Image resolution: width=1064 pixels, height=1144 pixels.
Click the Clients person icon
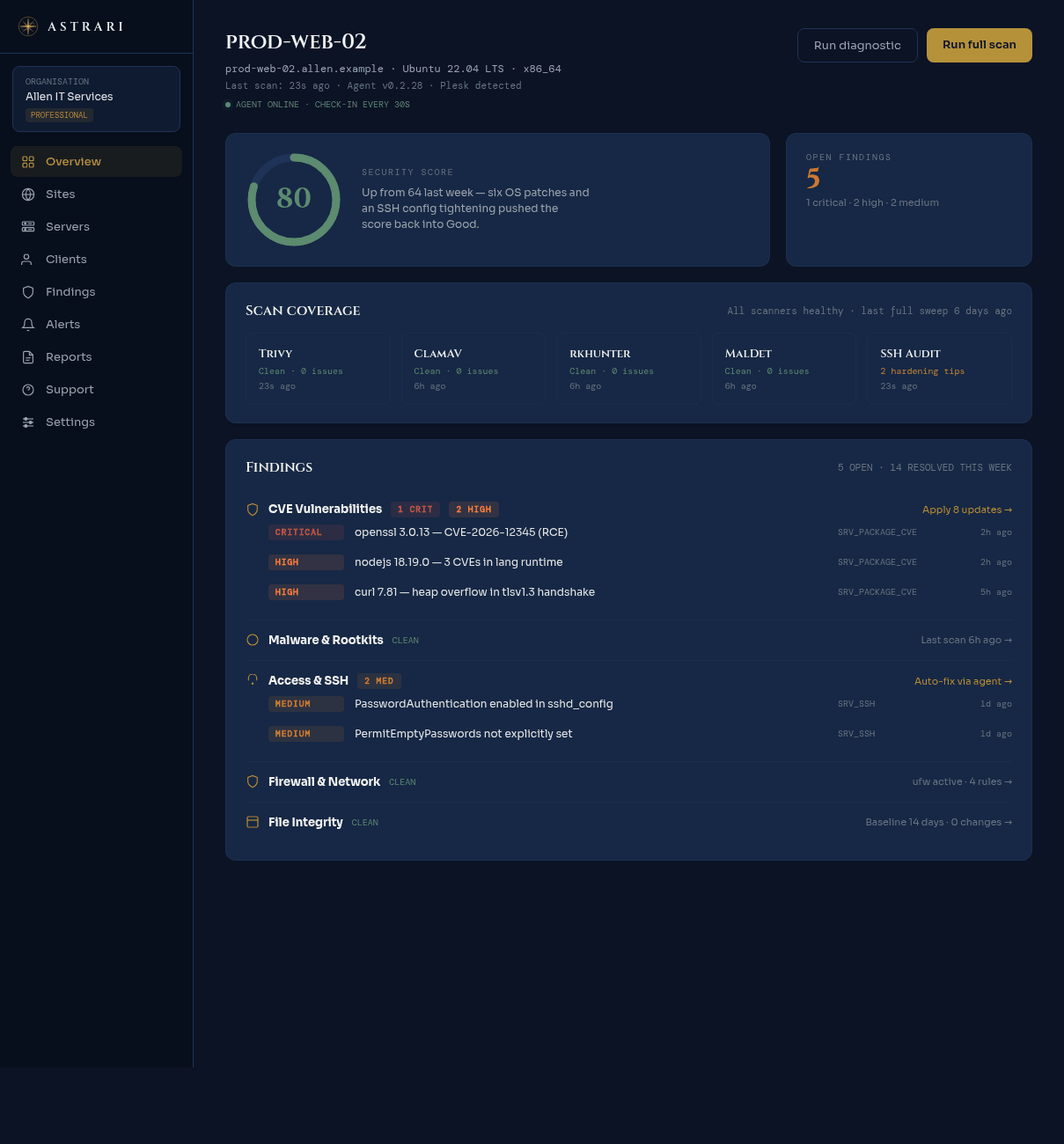pos(28,260)
